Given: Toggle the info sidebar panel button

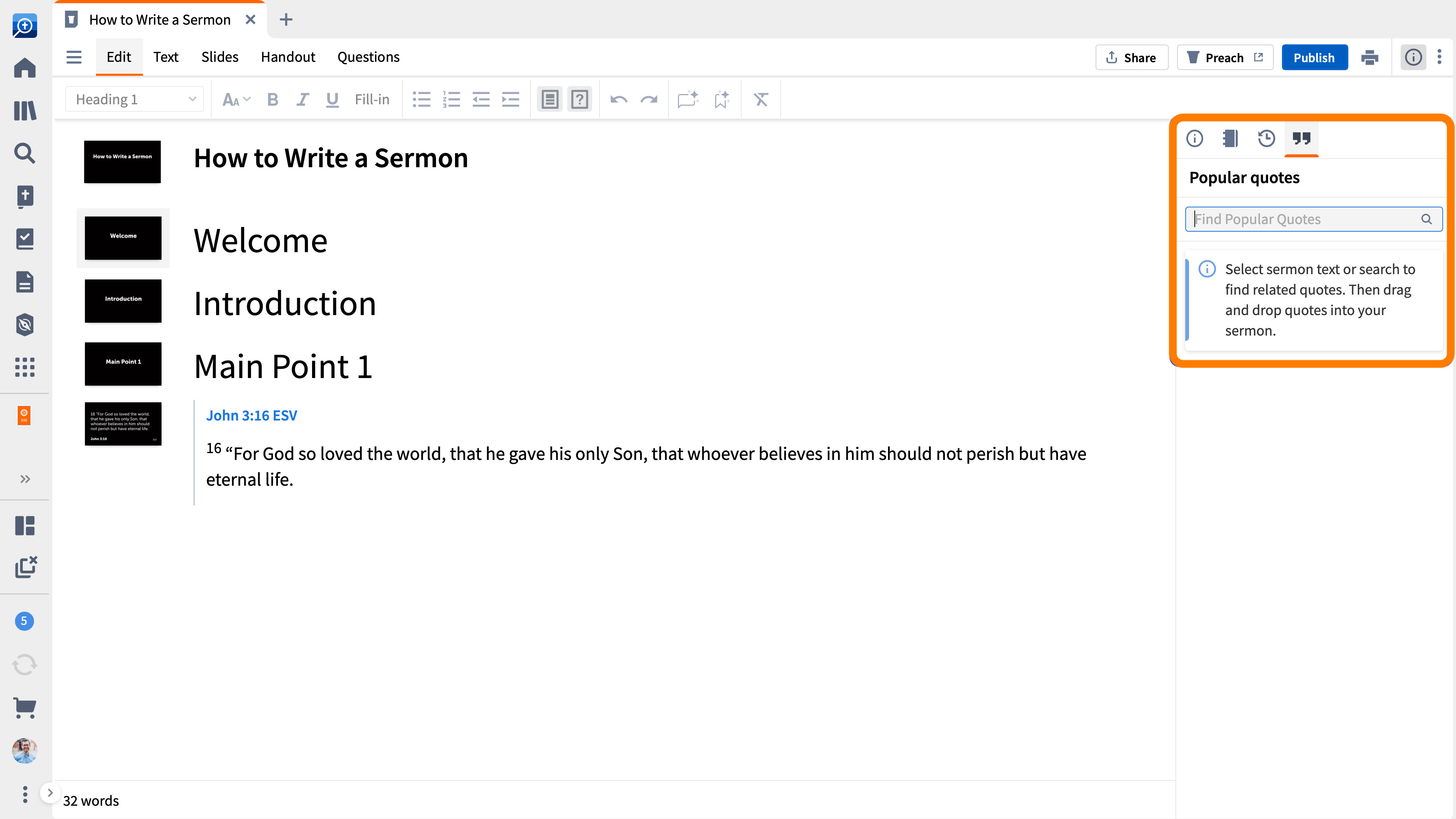Looking at the screenshot, I should (1413, 58).
